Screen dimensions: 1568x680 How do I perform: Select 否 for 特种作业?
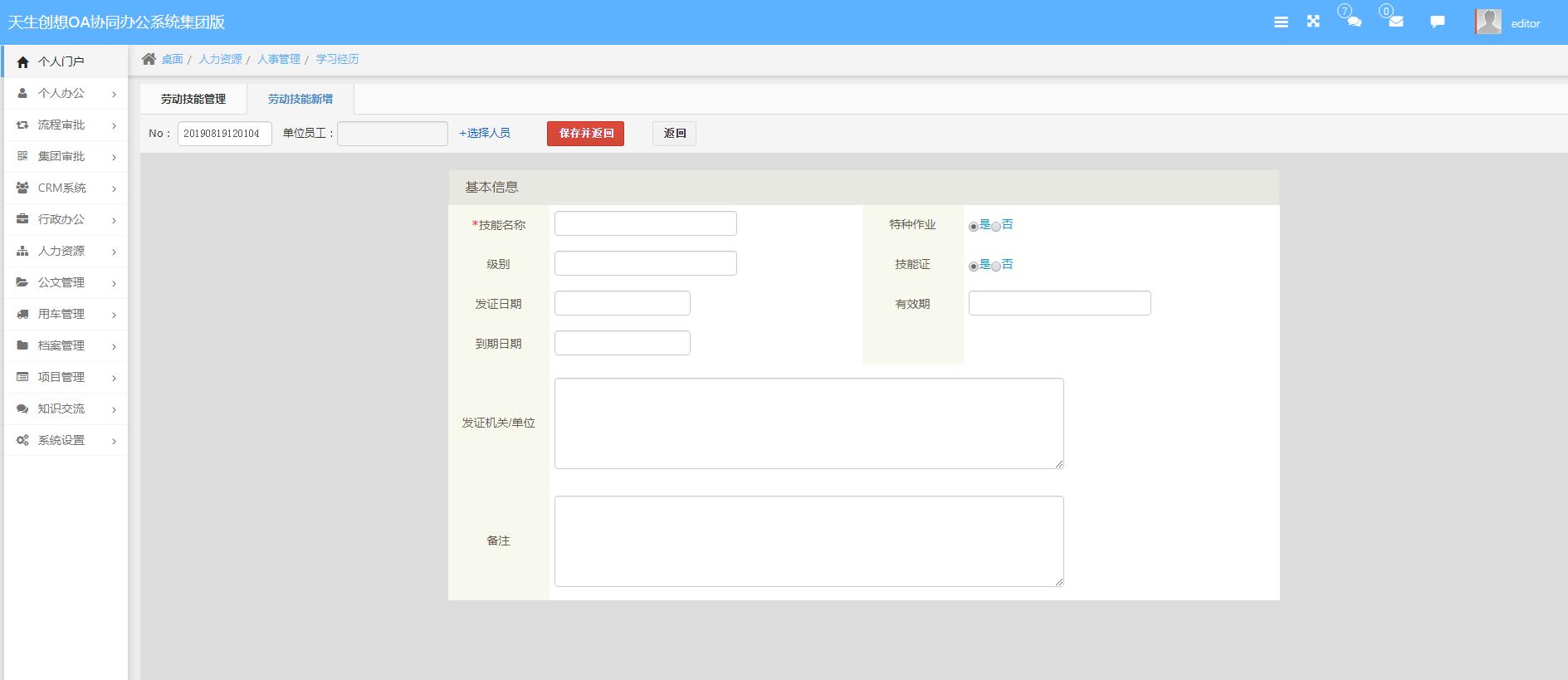(x=996, y=227)
